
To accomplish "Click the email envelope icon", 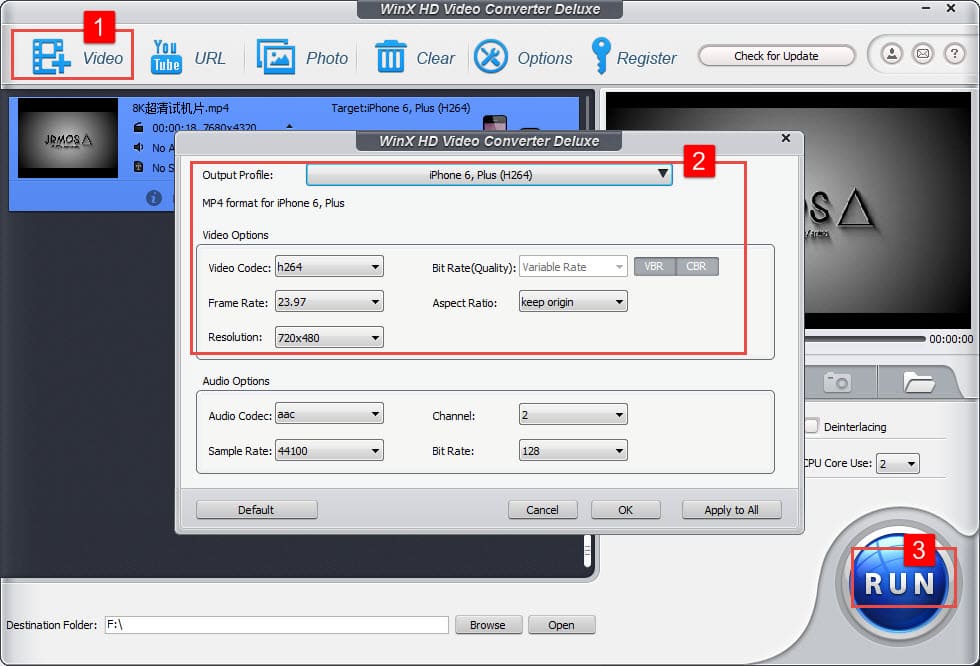I will [x=923, y=55].
